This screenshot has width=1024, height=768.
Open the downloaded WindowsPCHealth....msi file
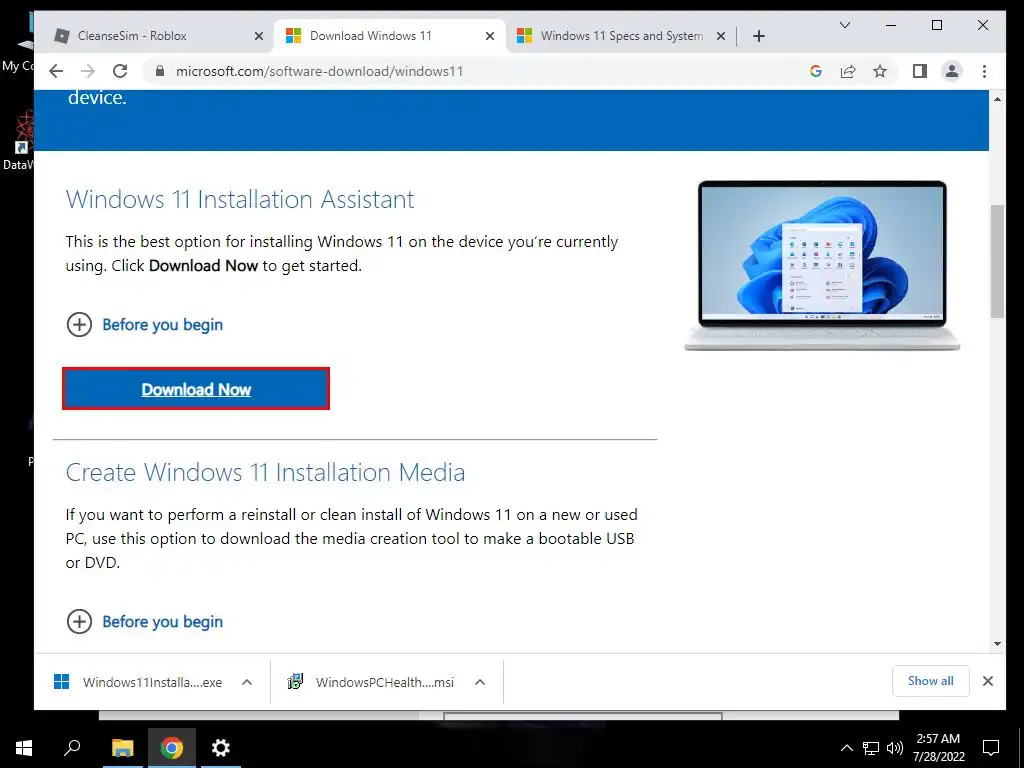coord(370,682)
